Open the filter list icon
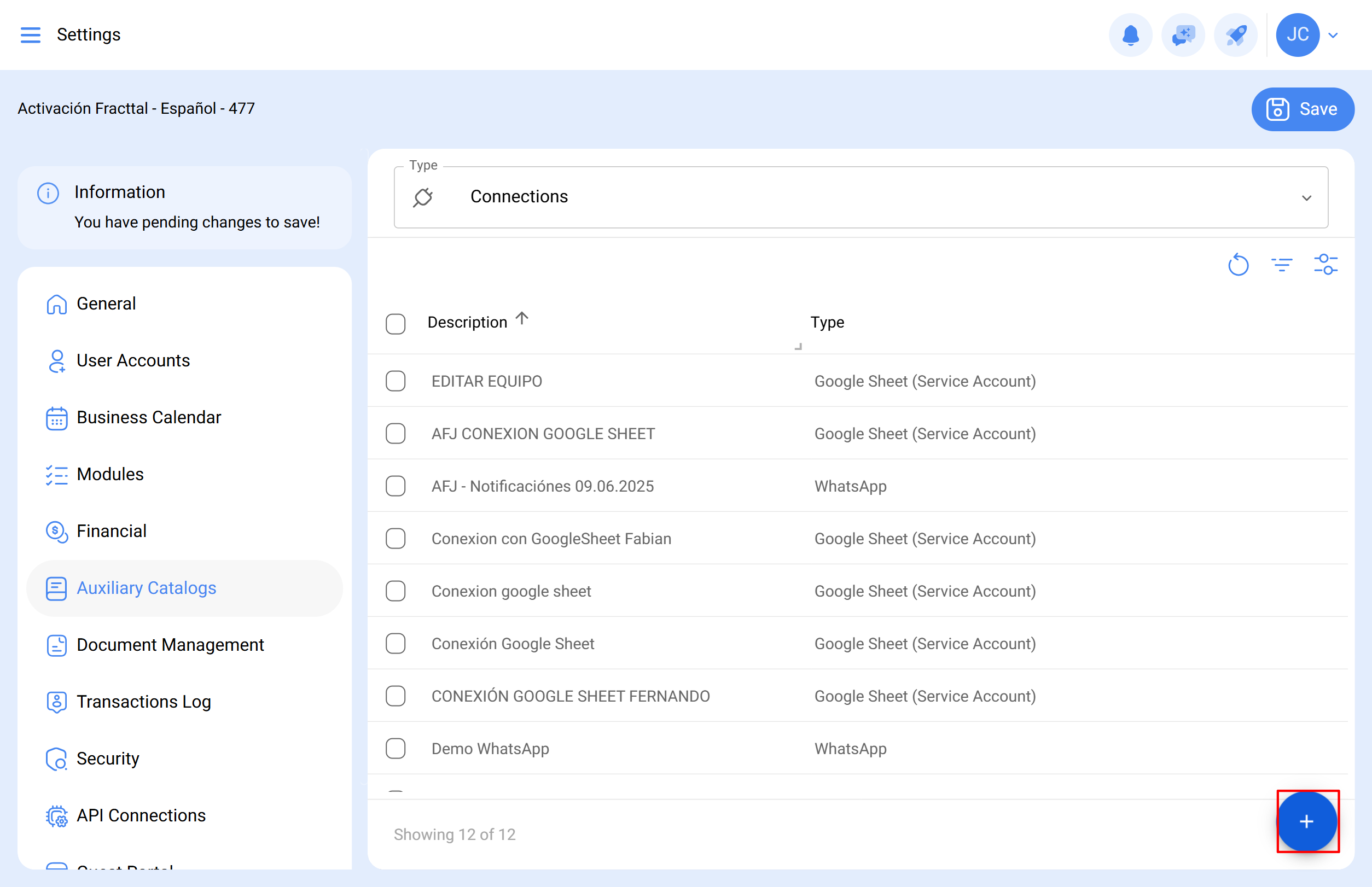Image resolution: width=1372 pixels, height=887 pixels. [1282, 265]
